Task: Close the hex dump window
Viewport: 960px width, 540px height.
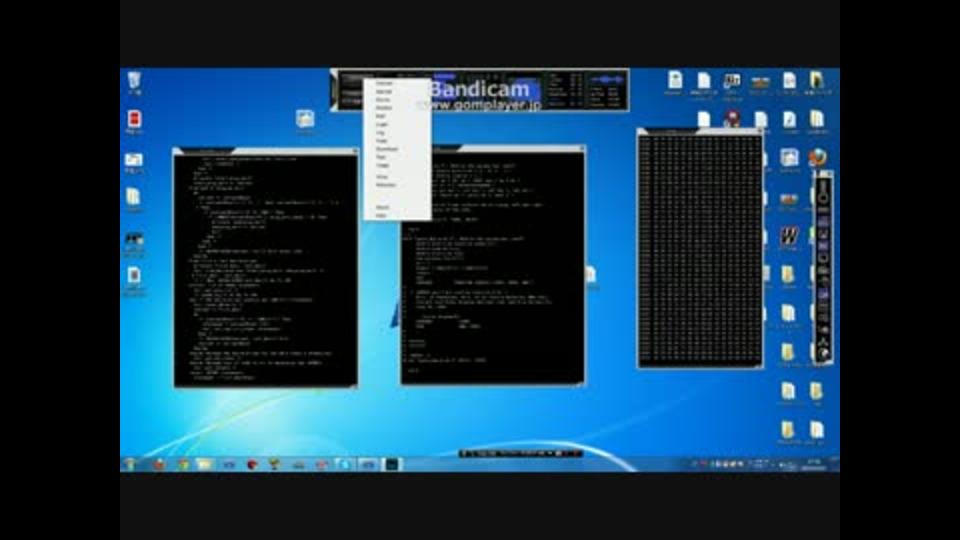Action: pyautogui.click(x=760, y=131)
